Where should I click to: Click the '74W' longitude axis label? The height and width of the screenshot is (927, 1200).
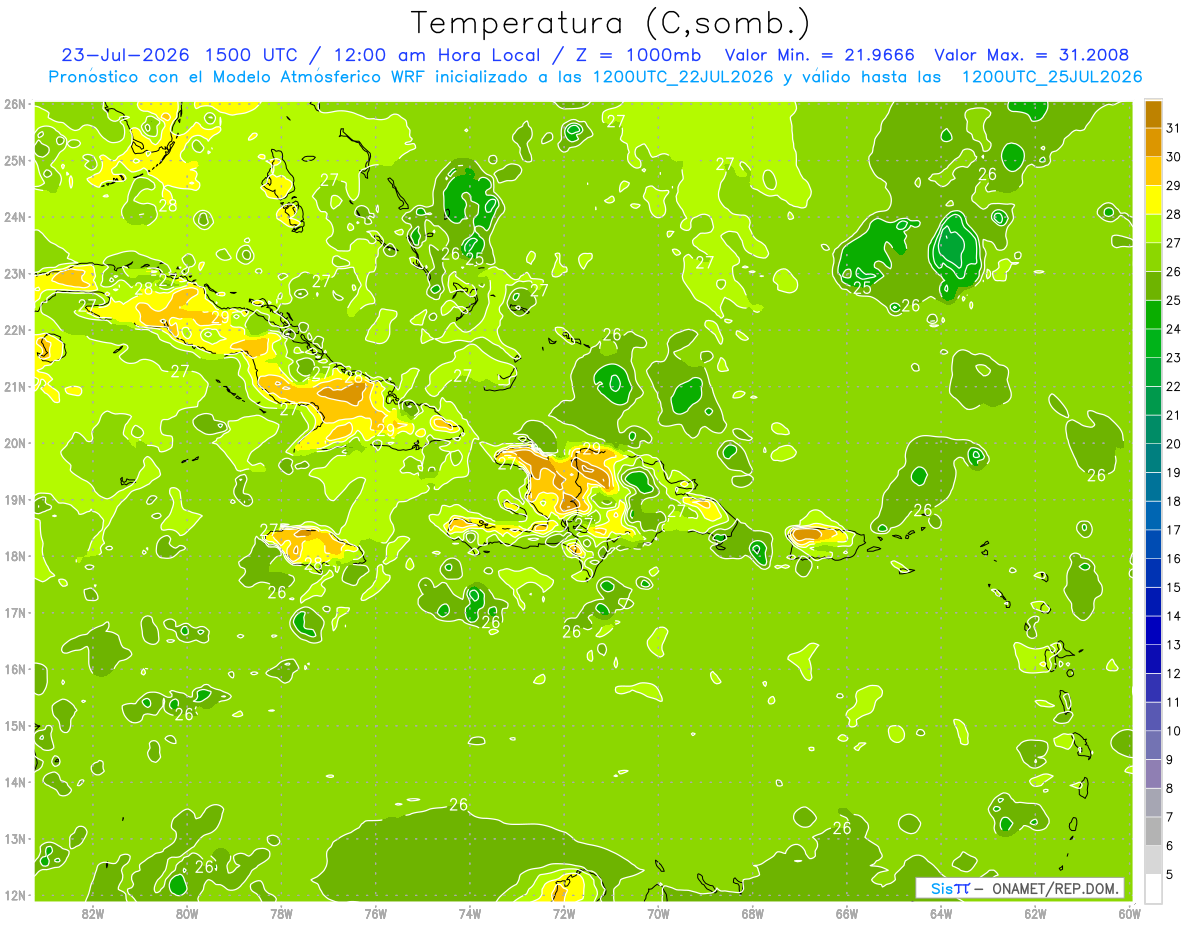tap(470, 913)
